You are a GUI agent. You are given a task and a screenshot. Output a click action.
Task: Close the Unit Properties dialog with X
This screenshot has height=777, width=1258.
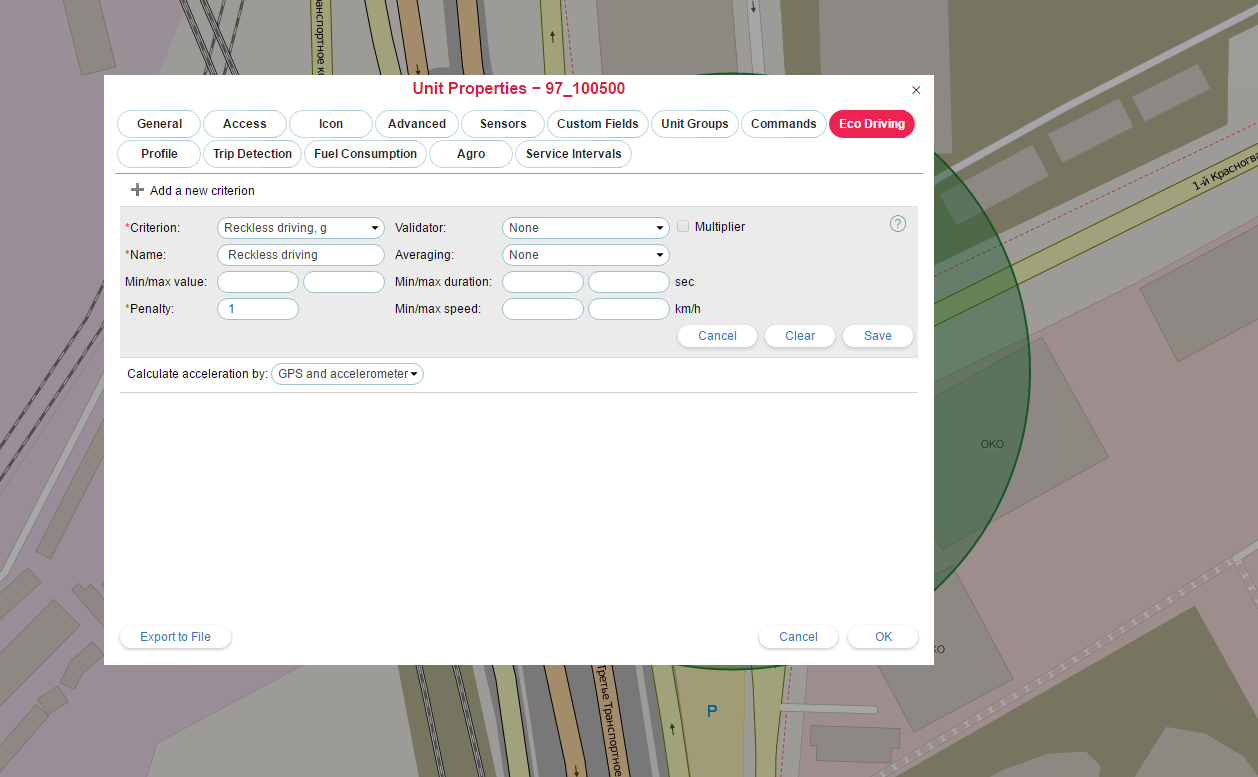(916, 90)
